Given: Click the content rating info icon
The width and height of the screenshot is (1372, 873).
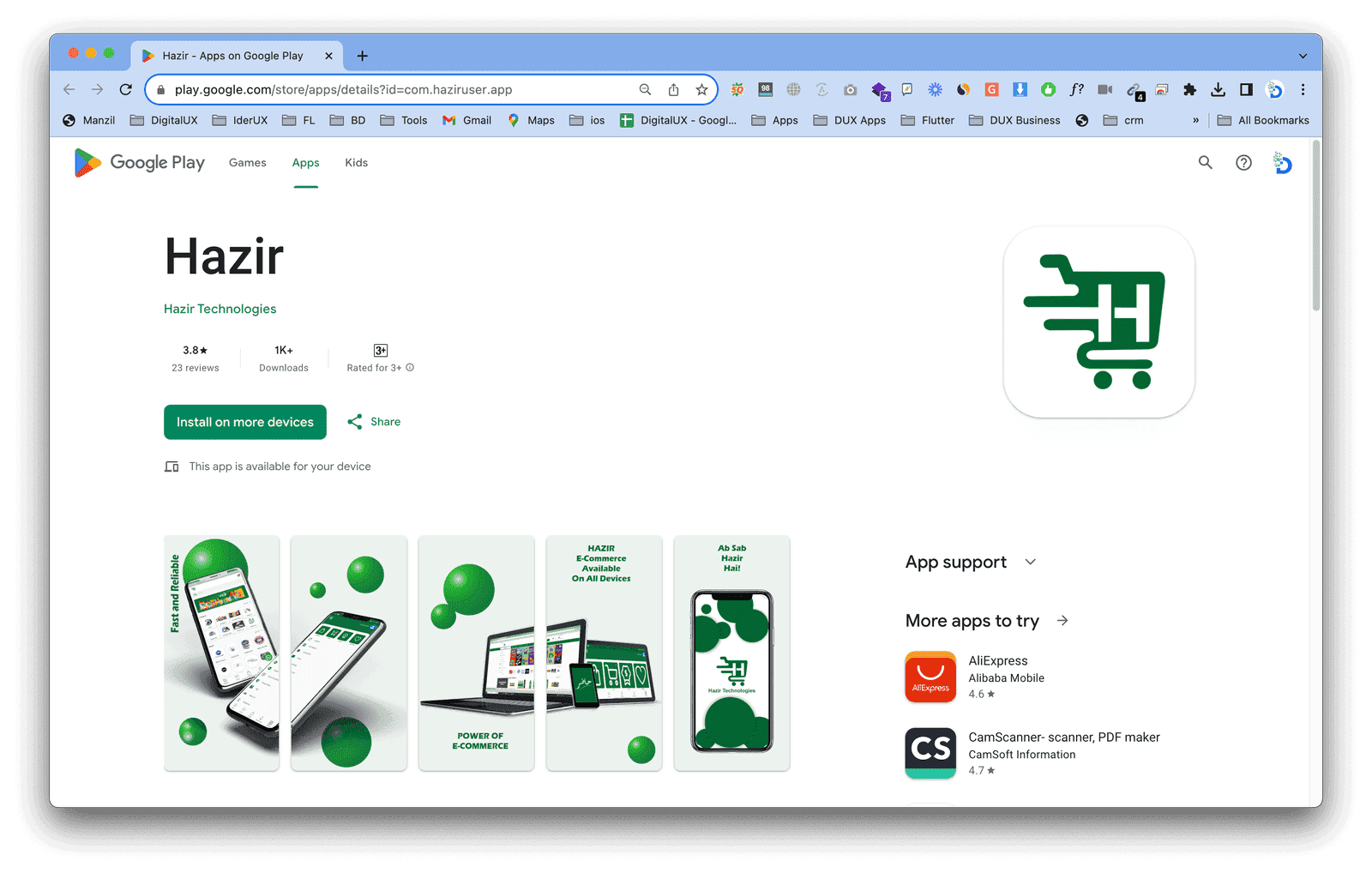Looking at the screenshot, I should [x=410, y=367].
